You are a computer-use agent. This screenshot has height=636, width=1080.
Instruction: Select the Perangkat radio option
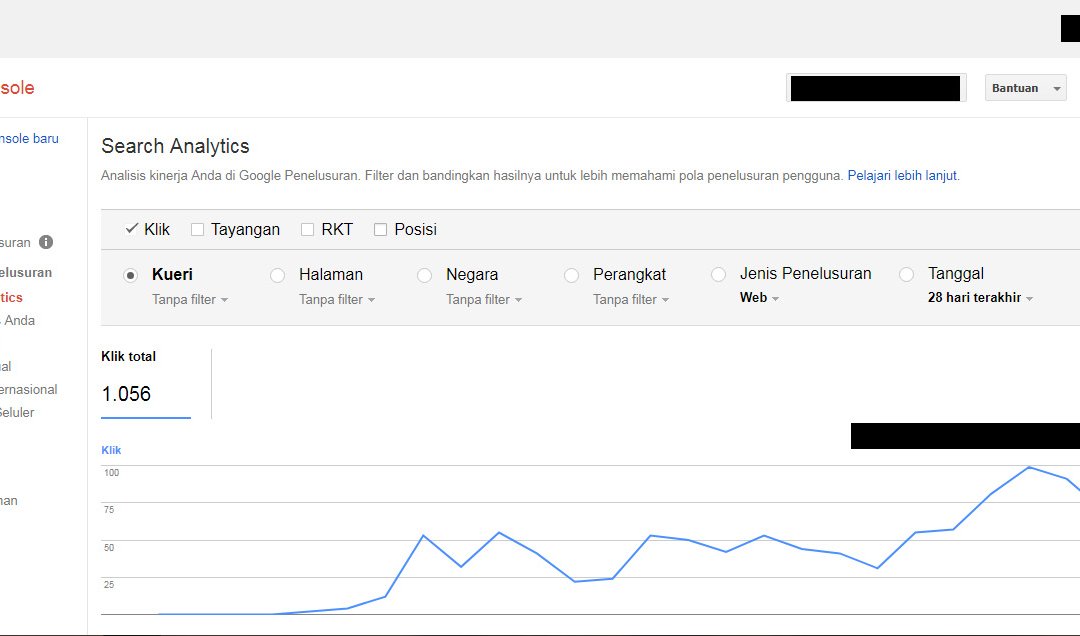pyautogui.click(x=572, y=275)
